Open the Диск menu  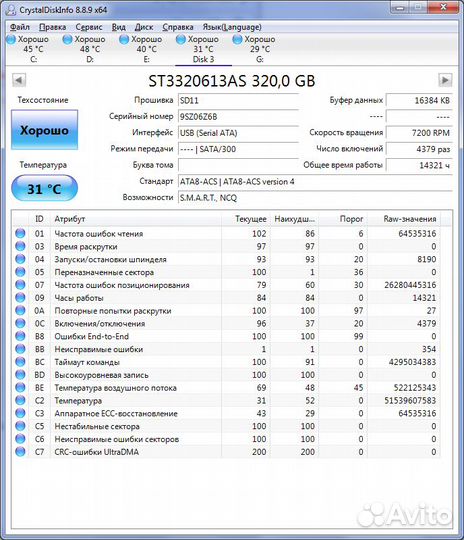pyautogui.click(x=144, y=27)
